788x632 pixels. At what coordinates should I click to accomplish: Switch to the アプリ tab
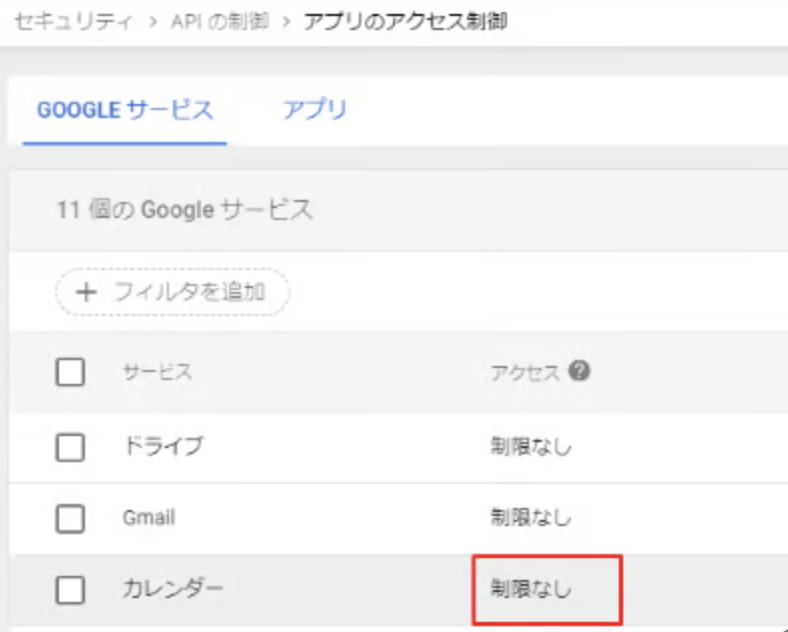[x=314, y=109]
